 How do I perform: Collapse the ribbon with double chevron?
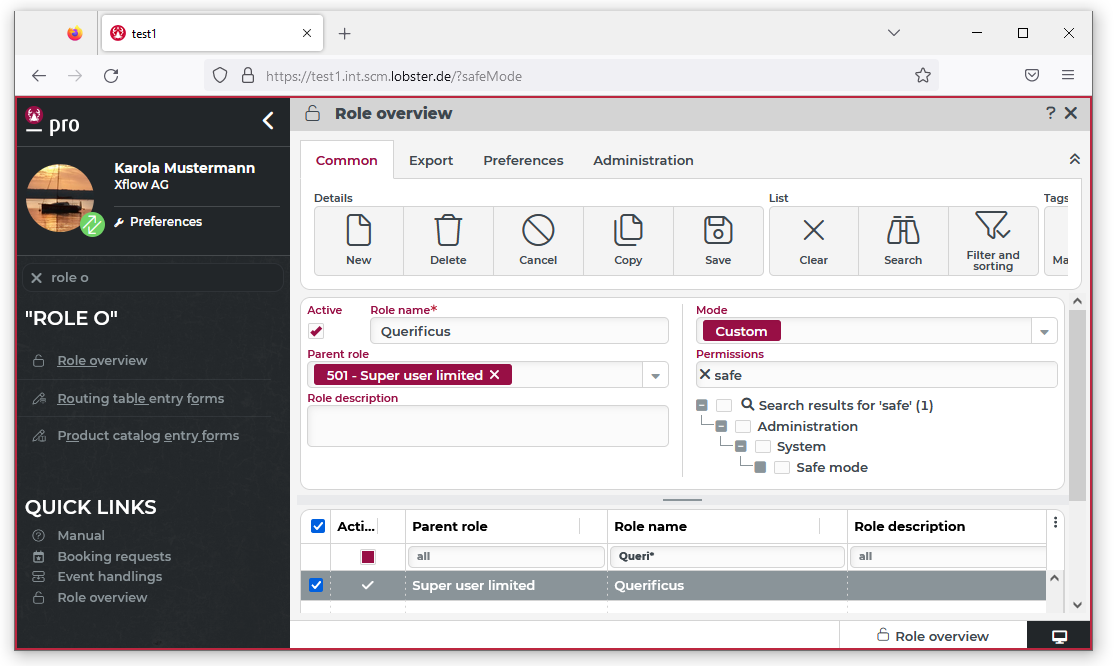tap(1074, 159)
